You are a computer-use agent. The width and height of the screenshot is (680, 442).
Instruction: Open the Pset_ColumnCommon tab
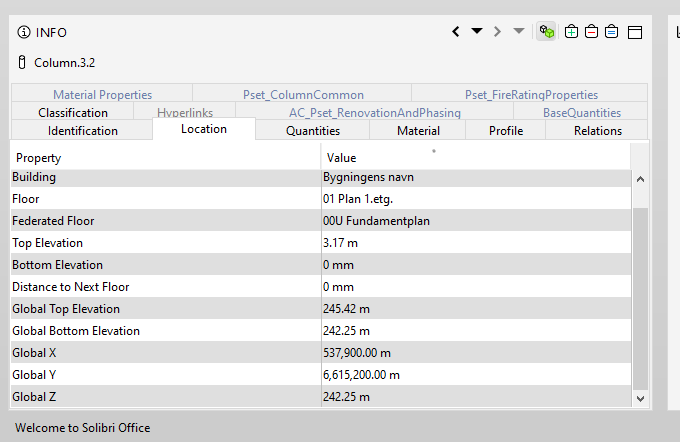303,95
